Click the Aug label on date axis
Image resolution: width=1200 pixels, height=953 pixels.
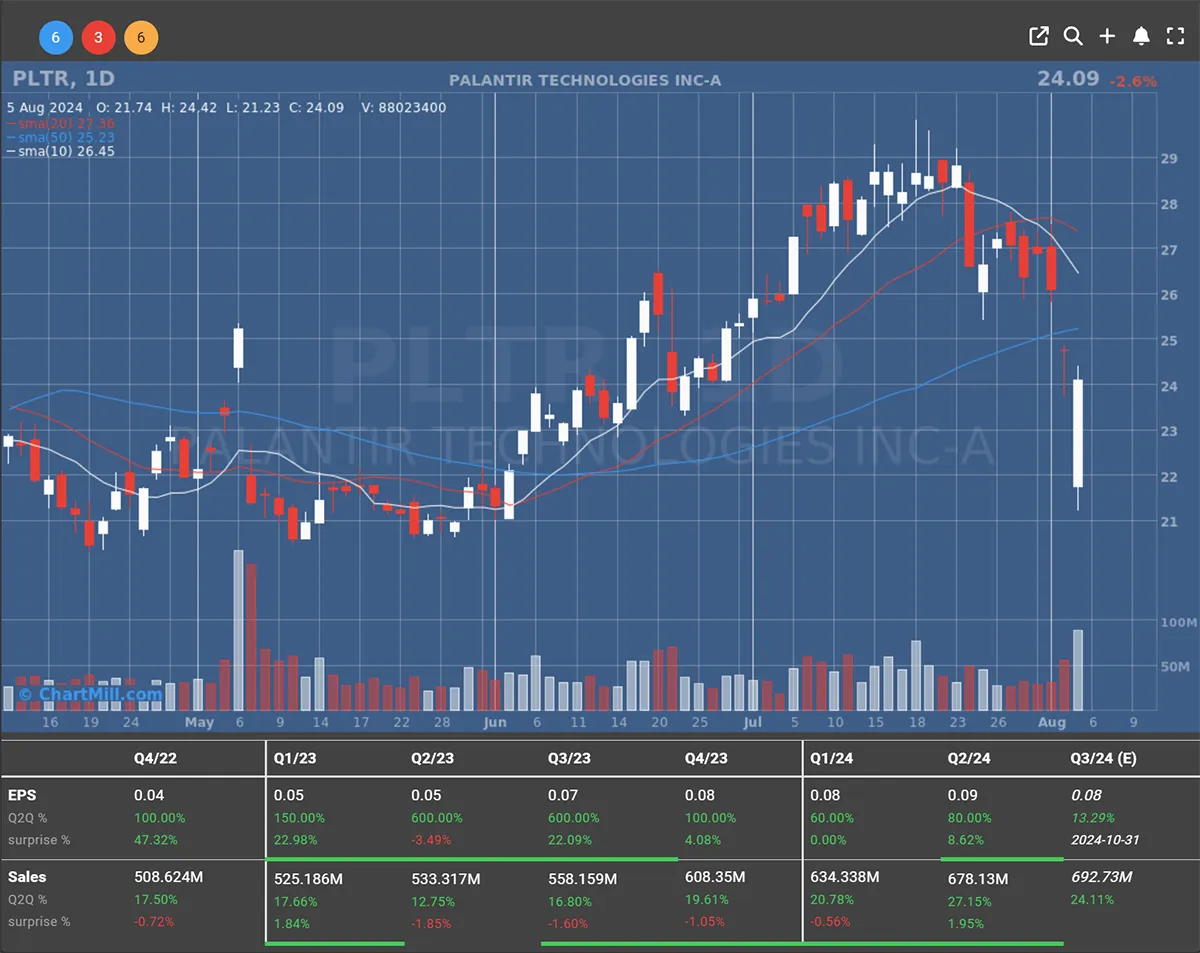pyautogui.click(x=1051, y=722)
